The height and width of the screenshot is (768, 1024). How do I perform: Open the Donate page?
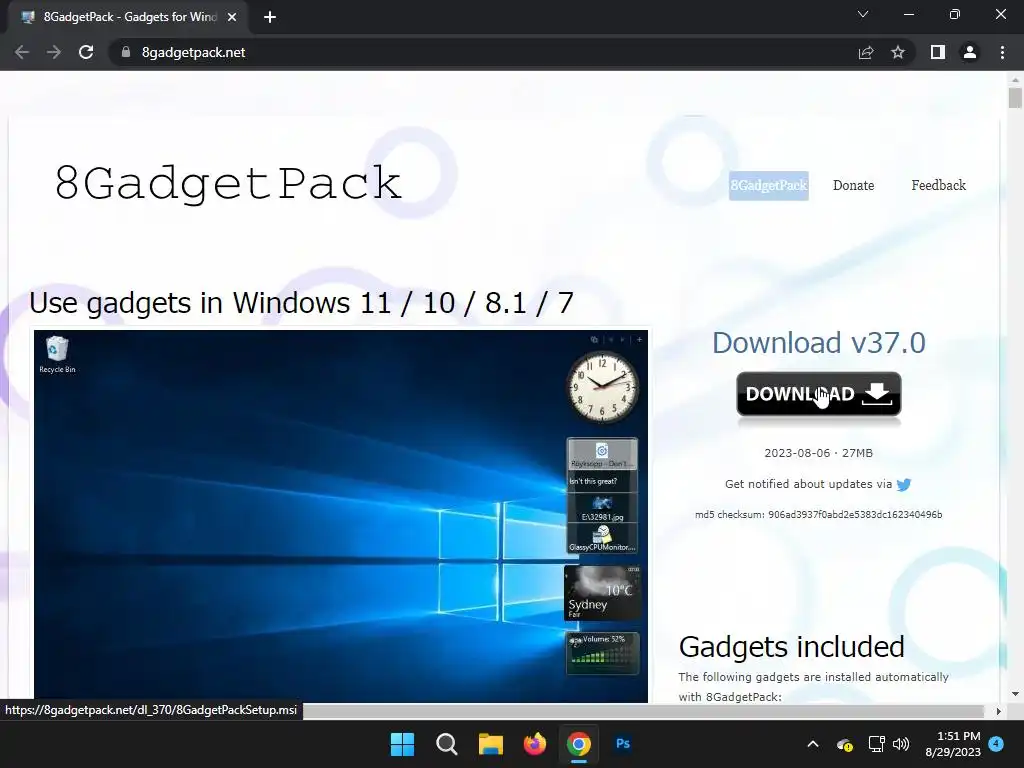pyautogui.click(x=854, y=185)
